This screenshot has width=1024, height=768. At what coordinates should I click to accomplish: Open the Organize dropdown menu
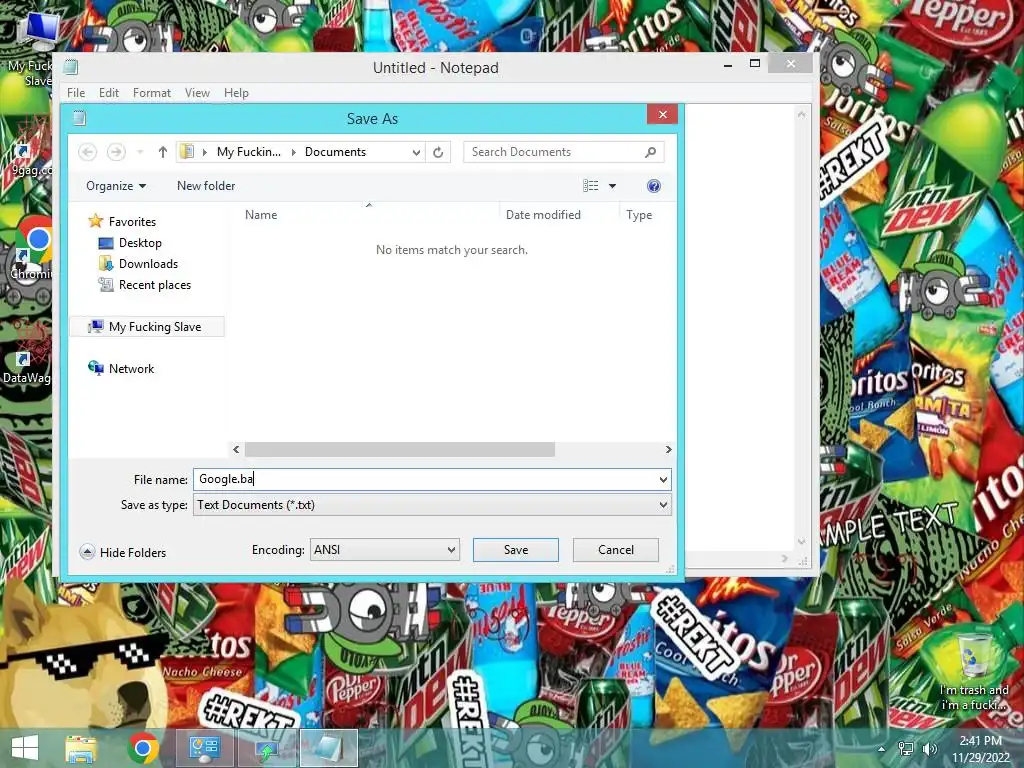tap(116, 186)
